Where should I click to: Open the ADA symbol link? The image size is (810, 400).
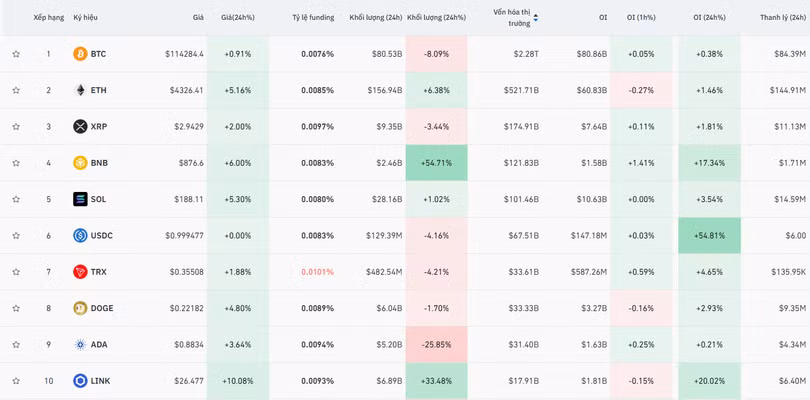pyautogui.click(x=98, y=345)
